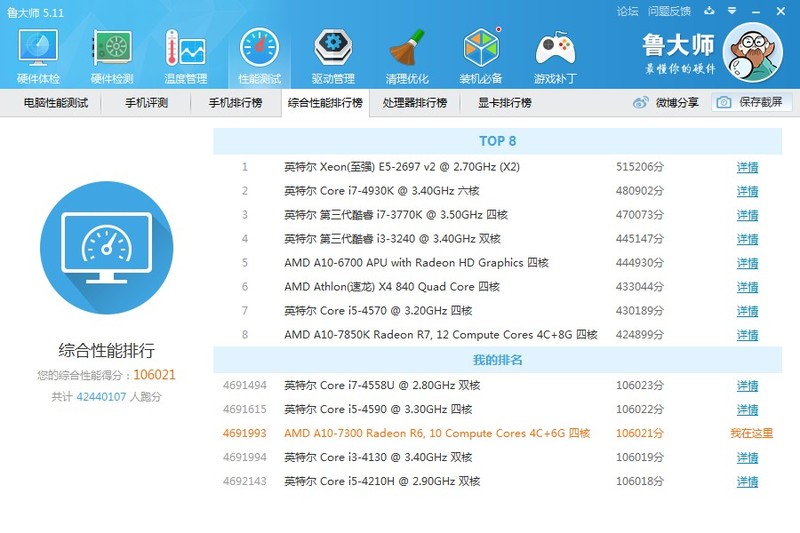This screenshot has width=800, height=533.
Task: Open the 硬件体检 hardware checkup icon
Action: pos(38,47)
